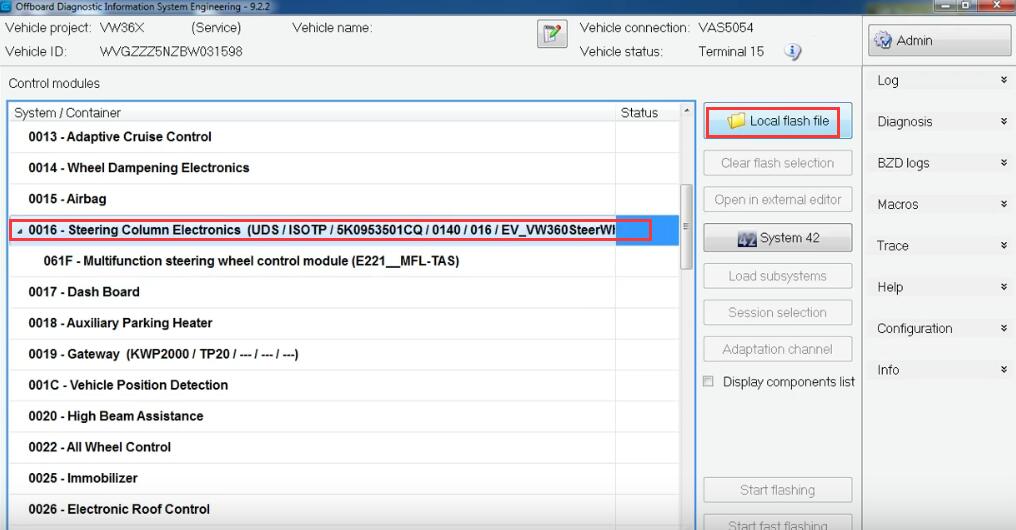Open the Configuration sidebar menu

pos(940,328)
